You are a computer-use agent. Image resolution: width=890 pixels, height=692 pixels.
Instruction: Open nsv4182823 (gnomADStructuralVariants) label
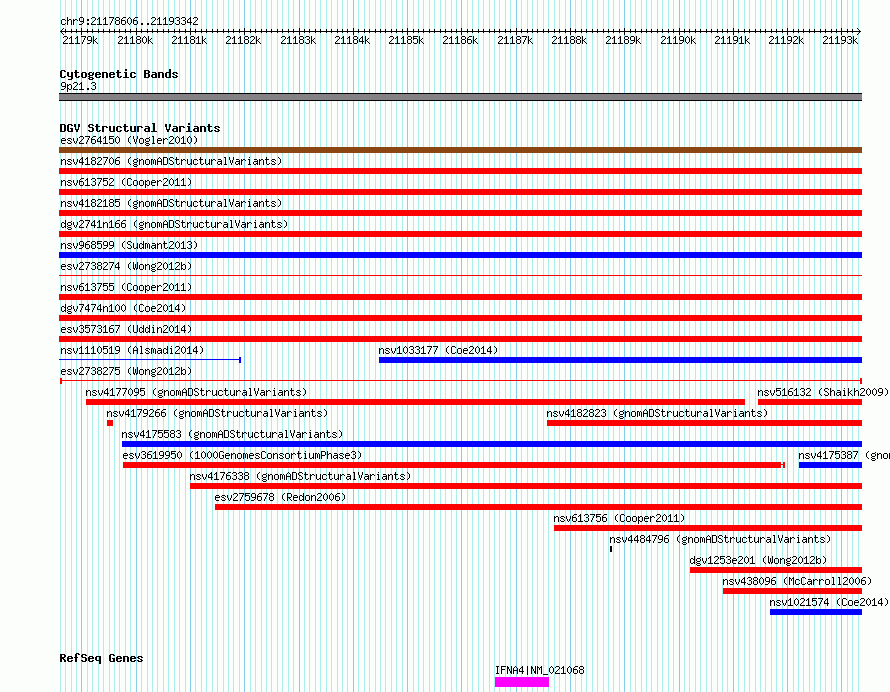click(657, 413)
